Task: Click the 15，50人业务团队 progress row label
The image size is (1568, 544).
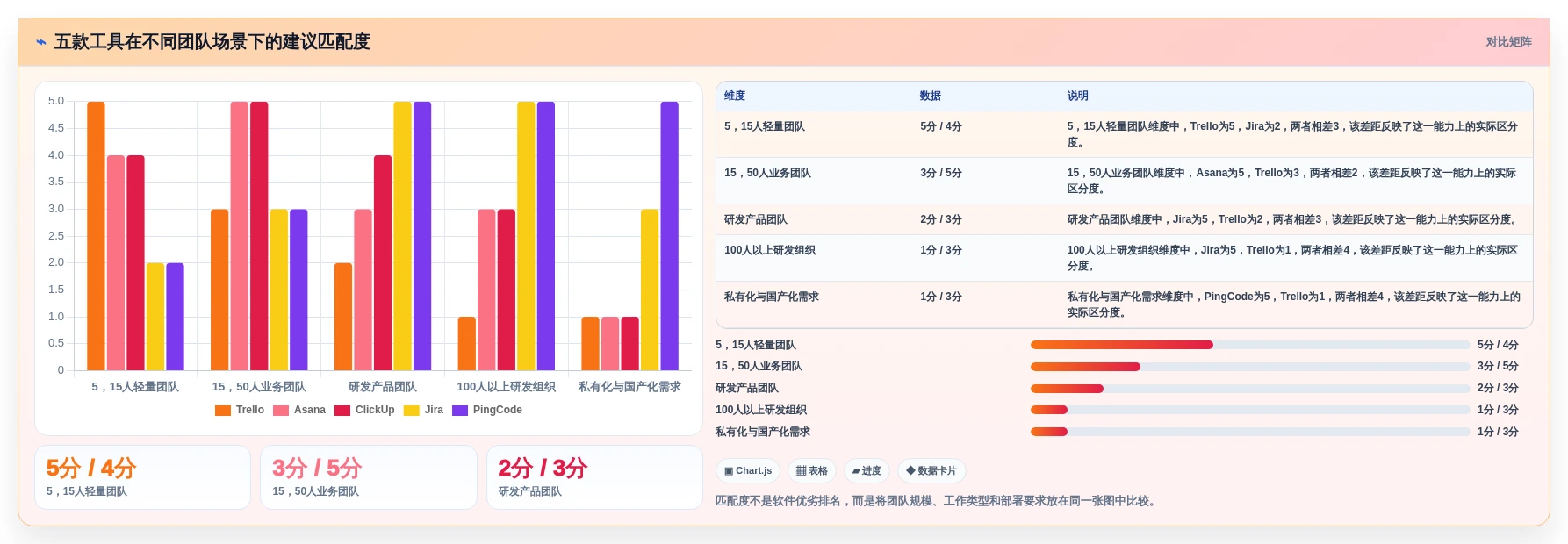Action: coord(759,366)
